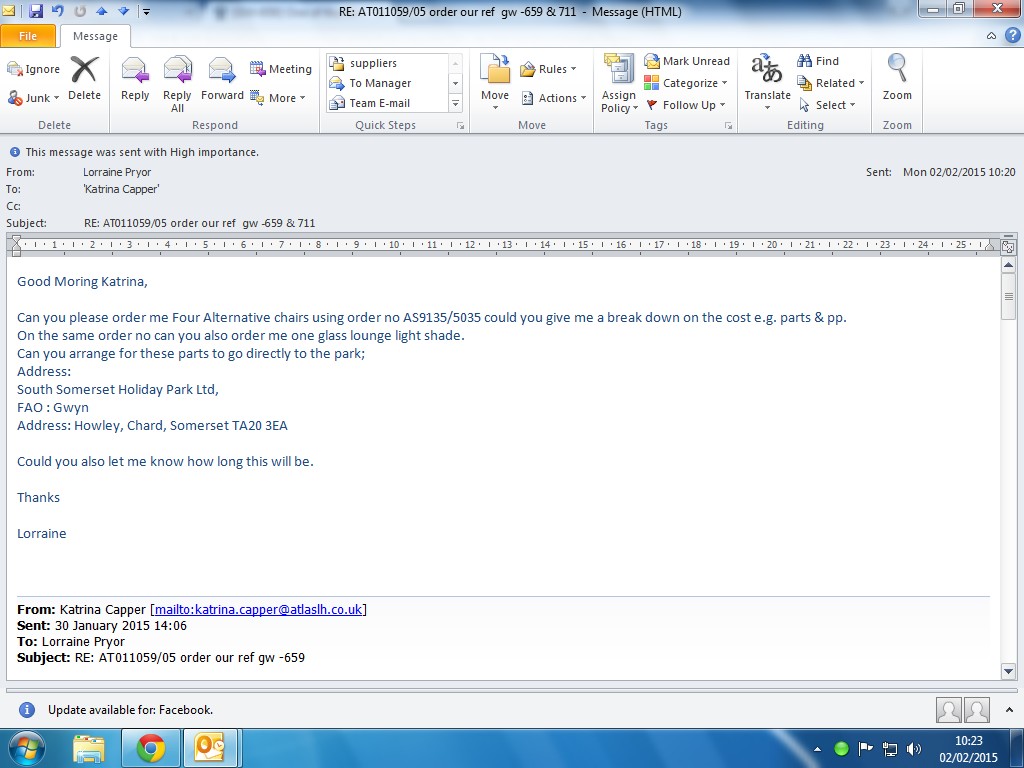
Task: Click the Outlook taskbar button
Action: (x=210, y=749)
